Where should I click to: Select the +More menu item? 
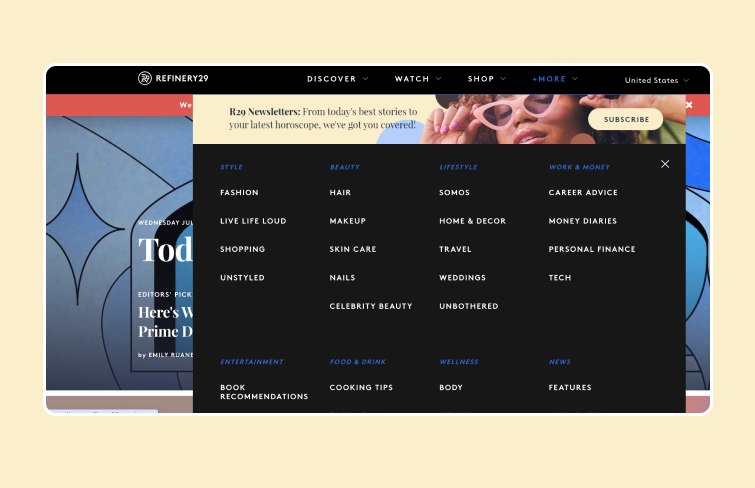tap(549, 79)
